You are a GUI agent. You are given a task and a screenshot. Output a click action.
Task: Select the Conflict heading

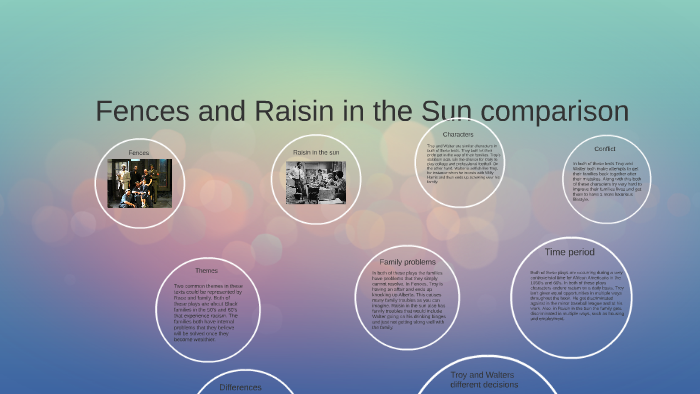pyautogui.click(x=605, y=149)
